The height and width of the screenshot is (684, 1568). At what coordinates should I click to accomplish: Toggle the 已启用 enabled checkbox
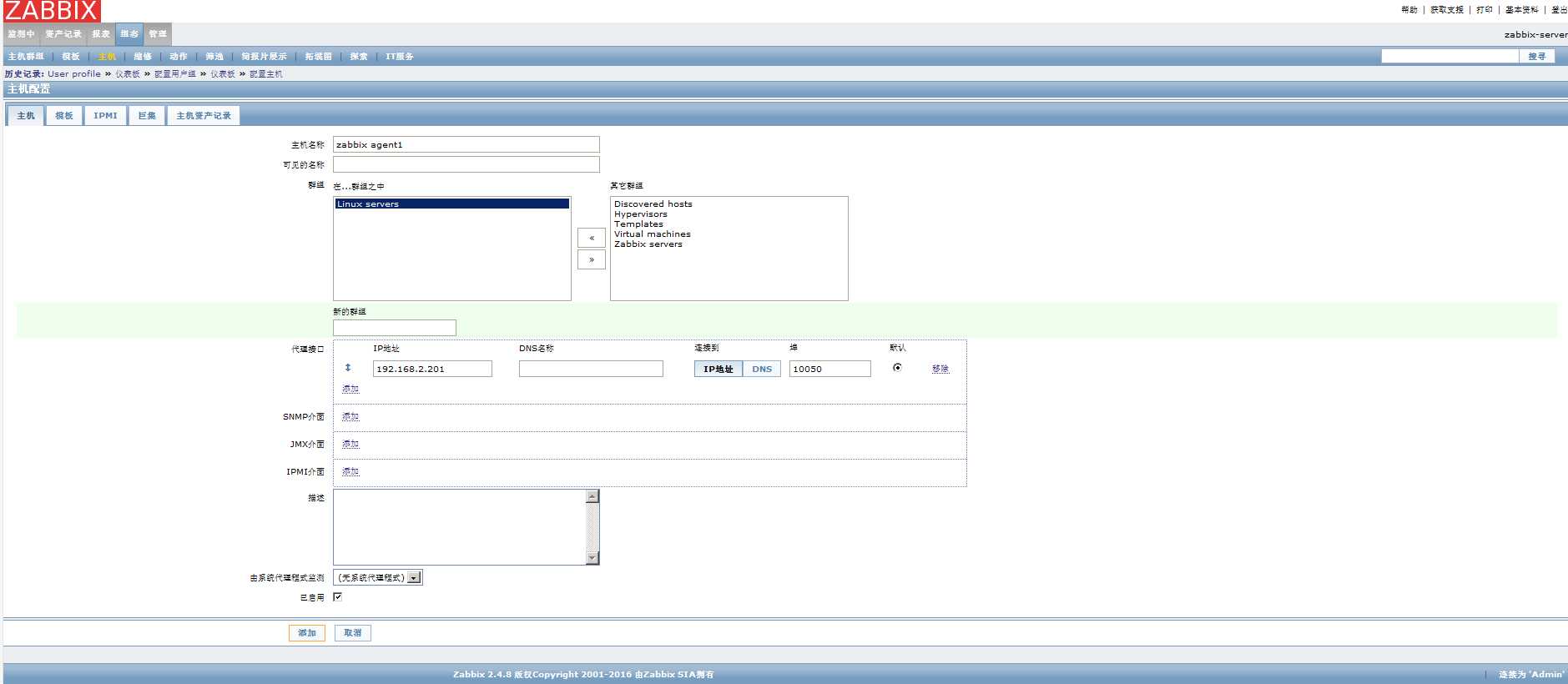click(338, 596)
